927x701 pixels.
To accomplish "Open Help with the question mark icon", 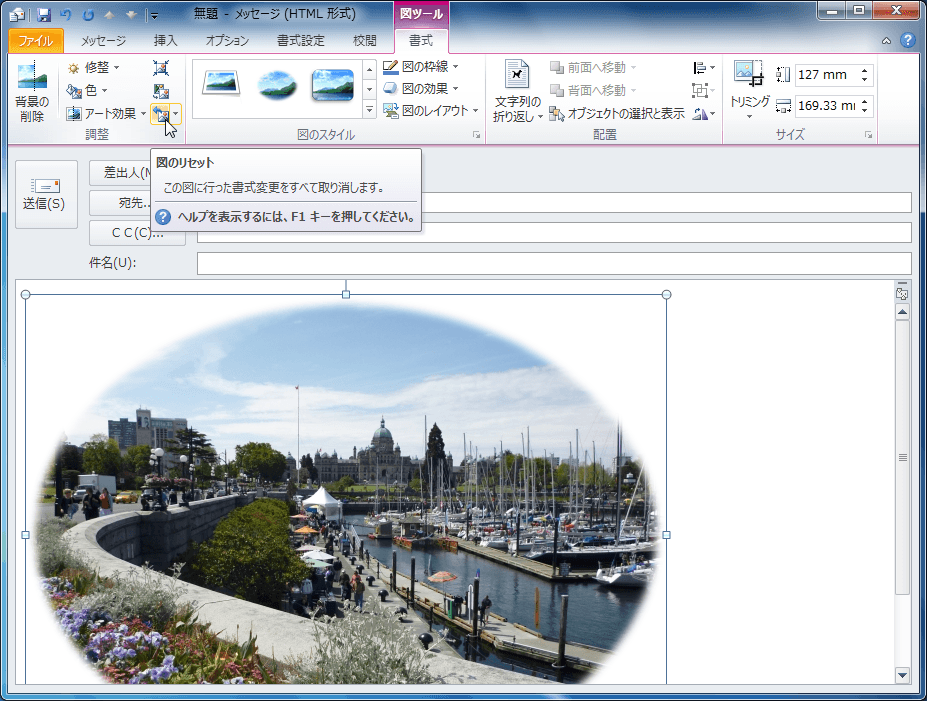I will (x=907, y=40).
